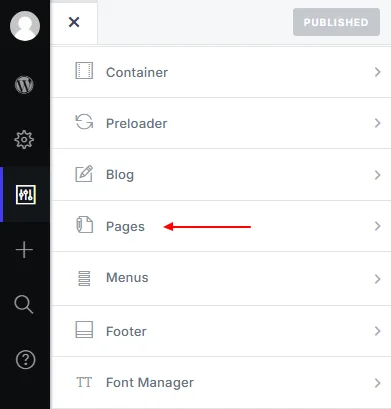The width and height of the screenshot is (391, 409).
Task: Click the Preloader refresh icon
Action: click(84, 122)
